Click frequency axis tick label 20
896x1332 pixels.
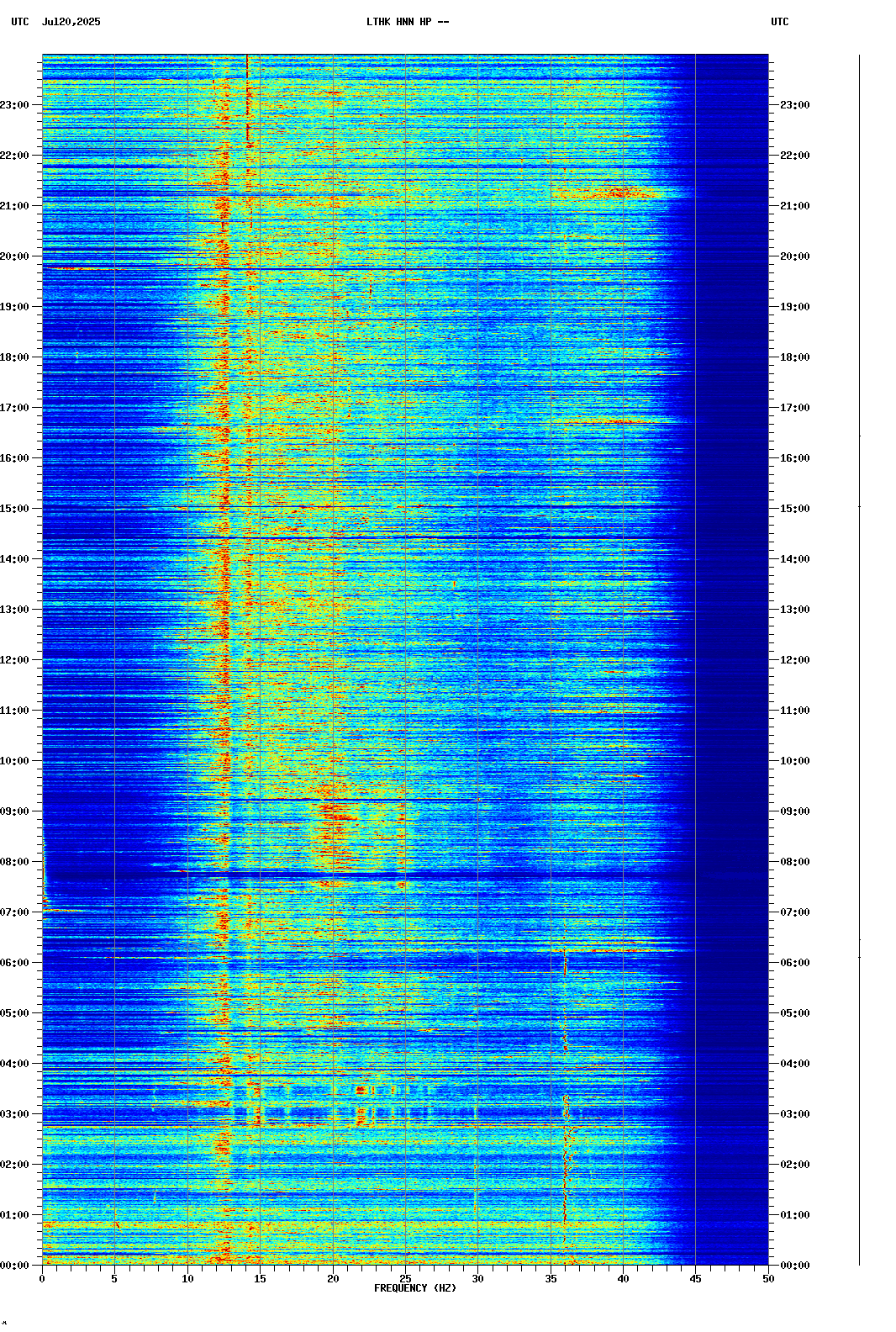click(333, 1279)
